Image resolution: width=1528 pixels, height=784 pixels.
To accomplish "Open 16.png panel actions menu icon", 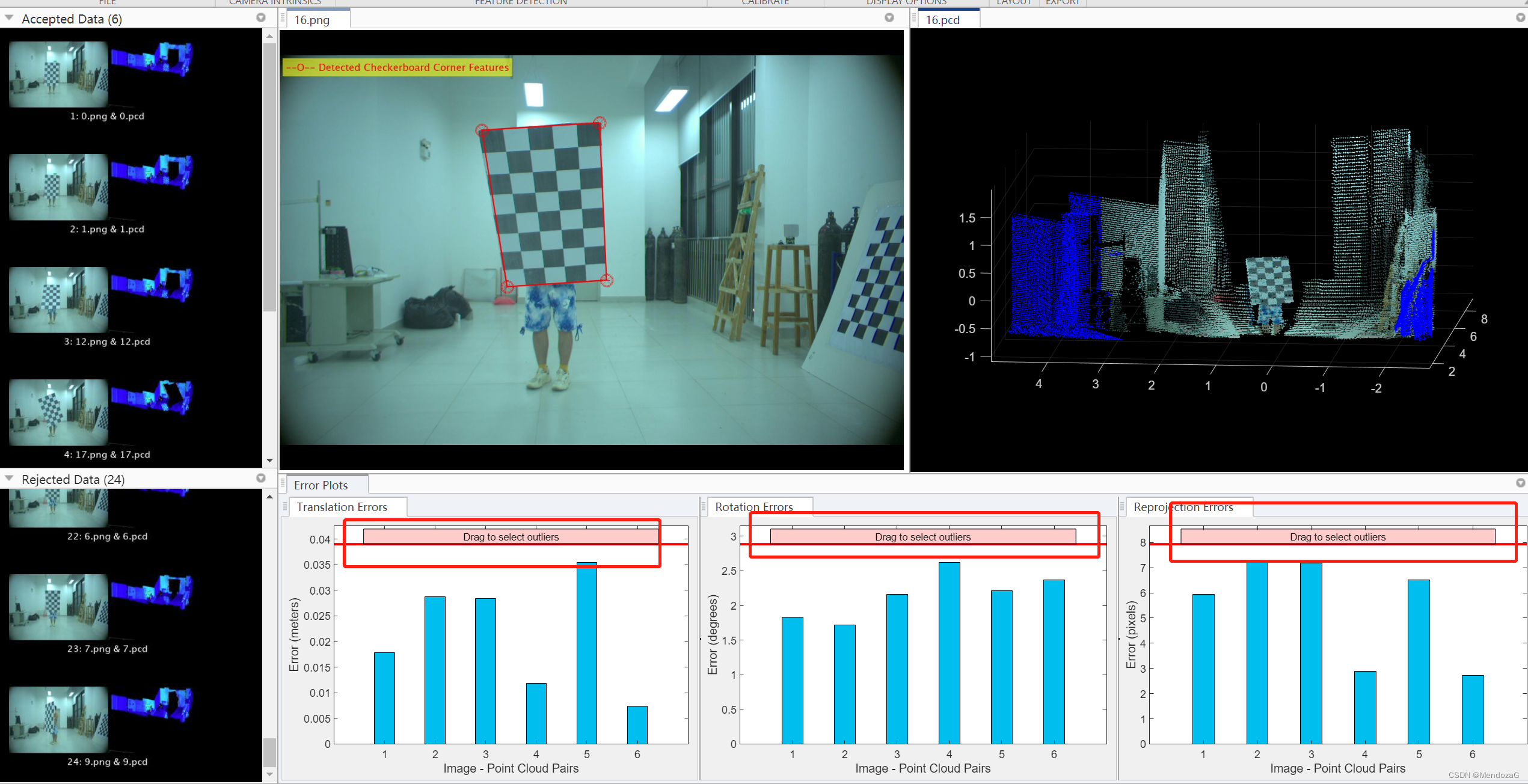I will (x=889, y=18).
